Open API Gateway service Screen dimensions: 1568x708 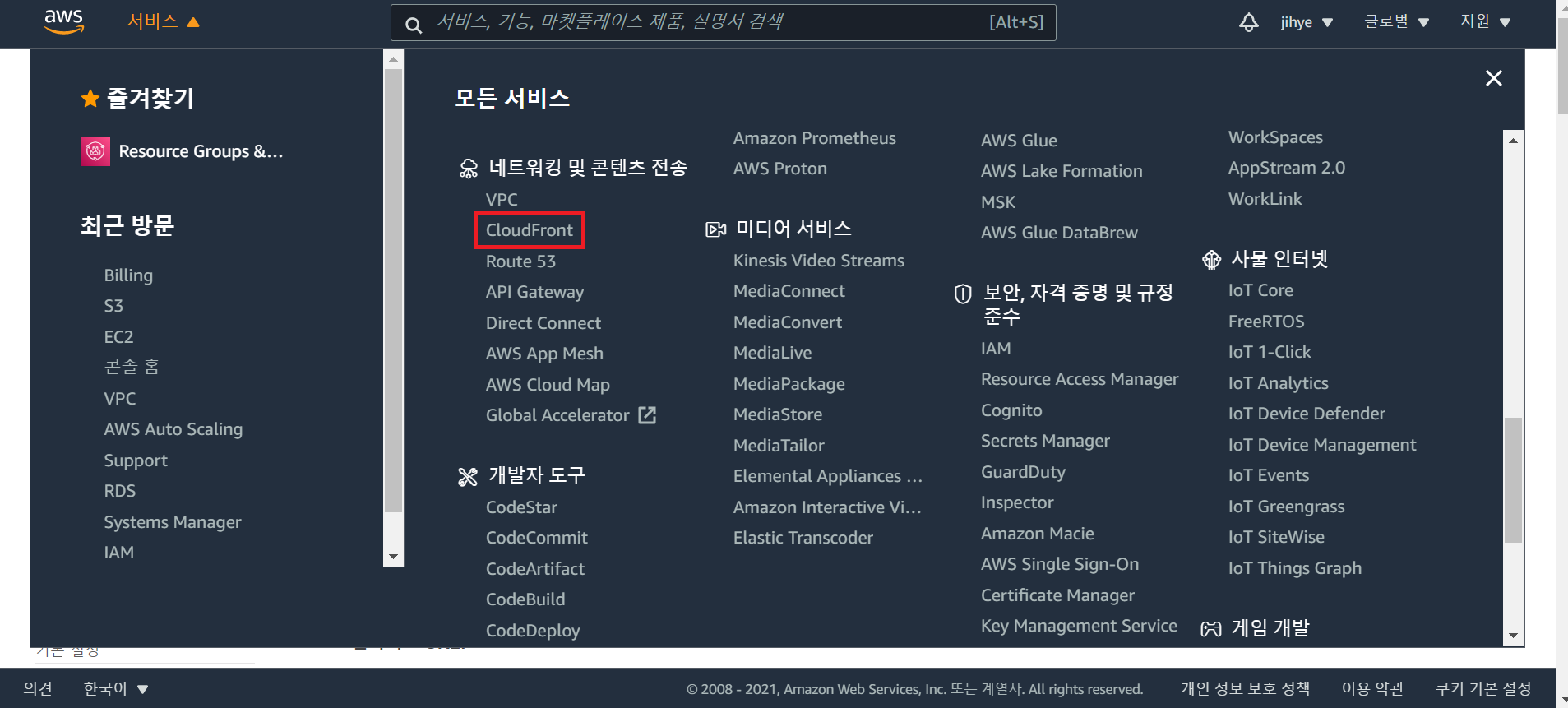(x=534, y=292)
